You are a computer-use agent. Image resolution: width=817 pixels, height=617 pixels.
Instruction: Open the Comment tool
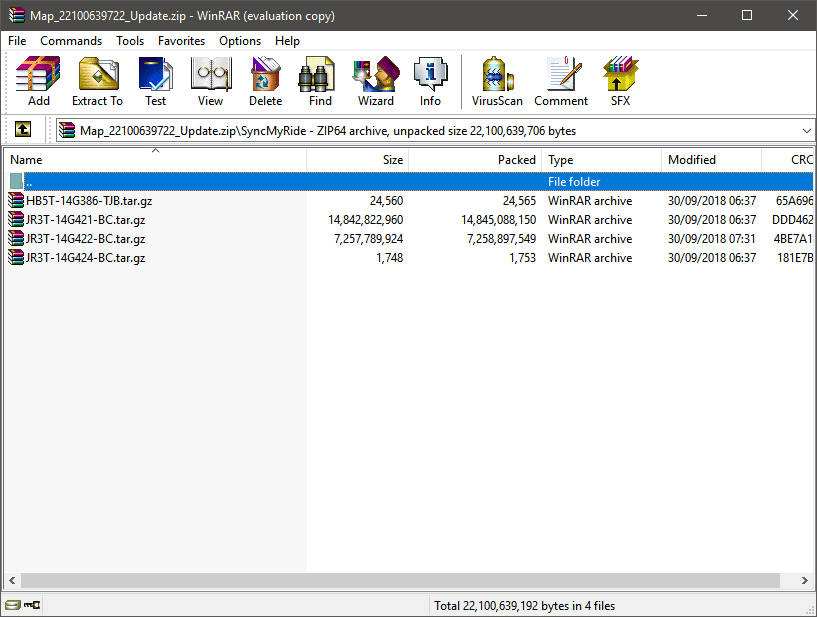561,81
